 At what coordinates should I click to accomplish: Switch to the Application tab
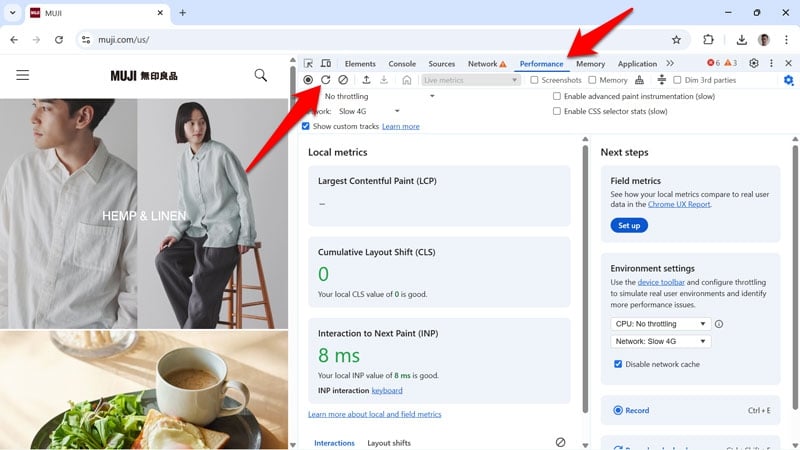pyautogui.click(x=637, y=64)
